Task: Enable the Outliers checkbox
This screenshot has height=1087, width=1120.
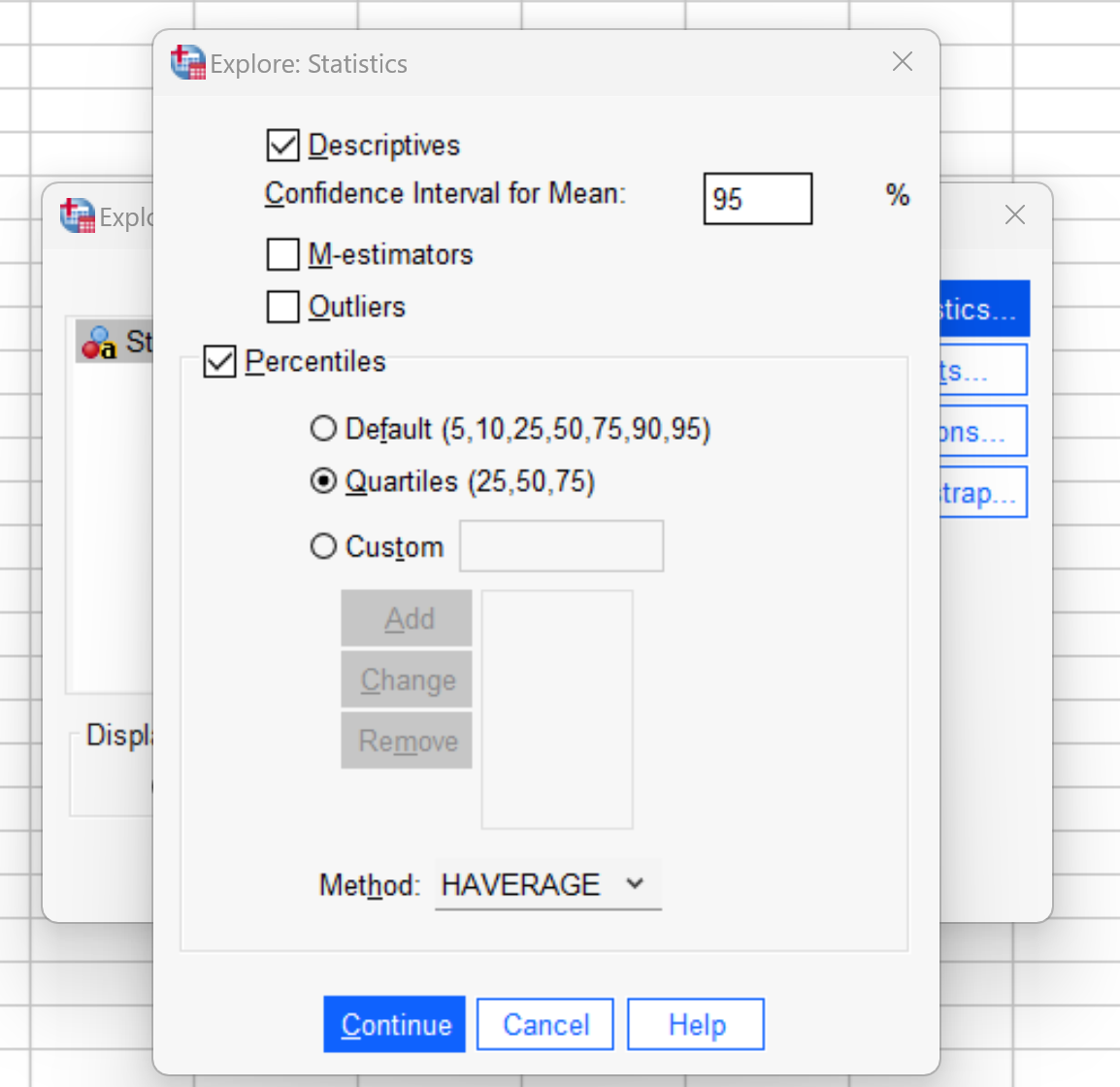Action: (282, 307)
